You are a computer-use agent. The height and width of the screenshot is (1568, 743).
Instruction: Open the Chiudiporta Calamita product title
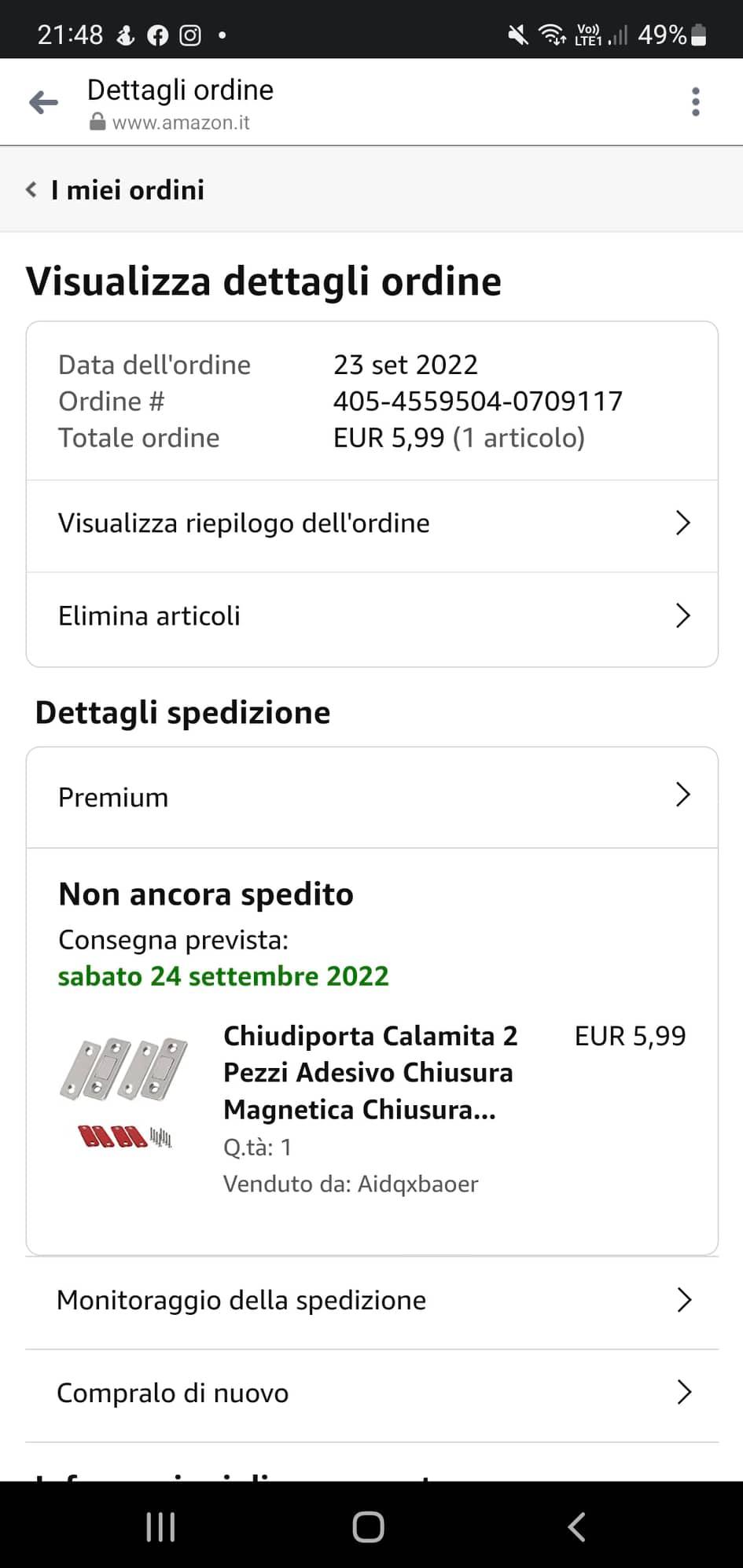tap(370, 1073)
